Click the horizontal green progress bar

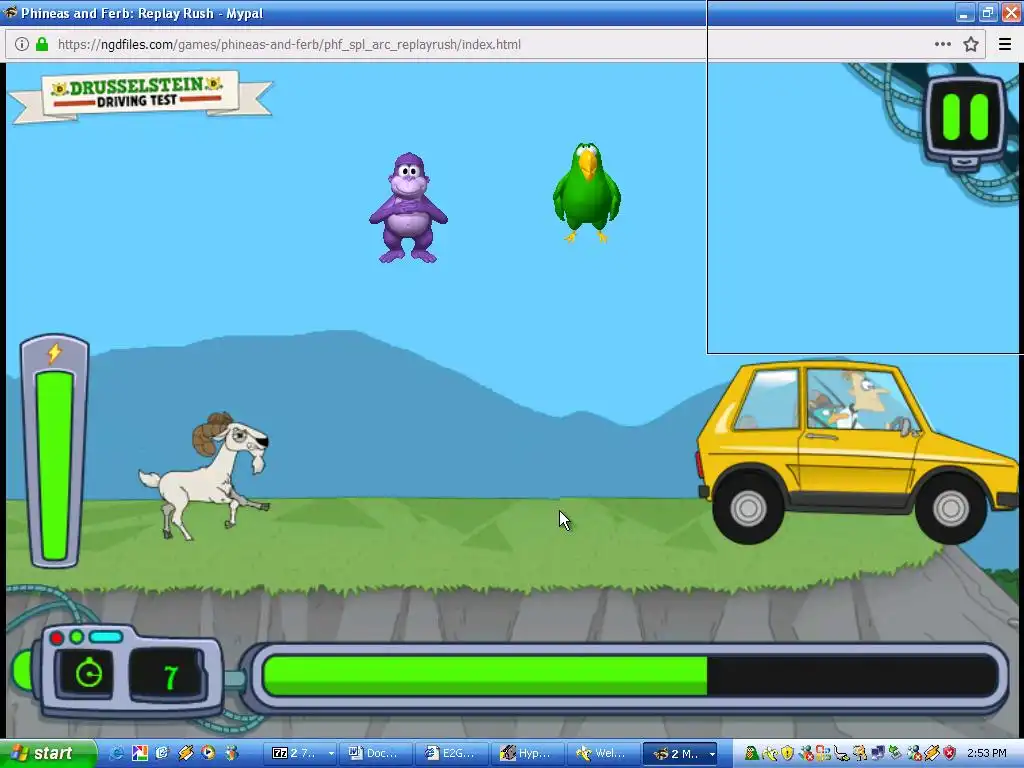coord(630,675)
